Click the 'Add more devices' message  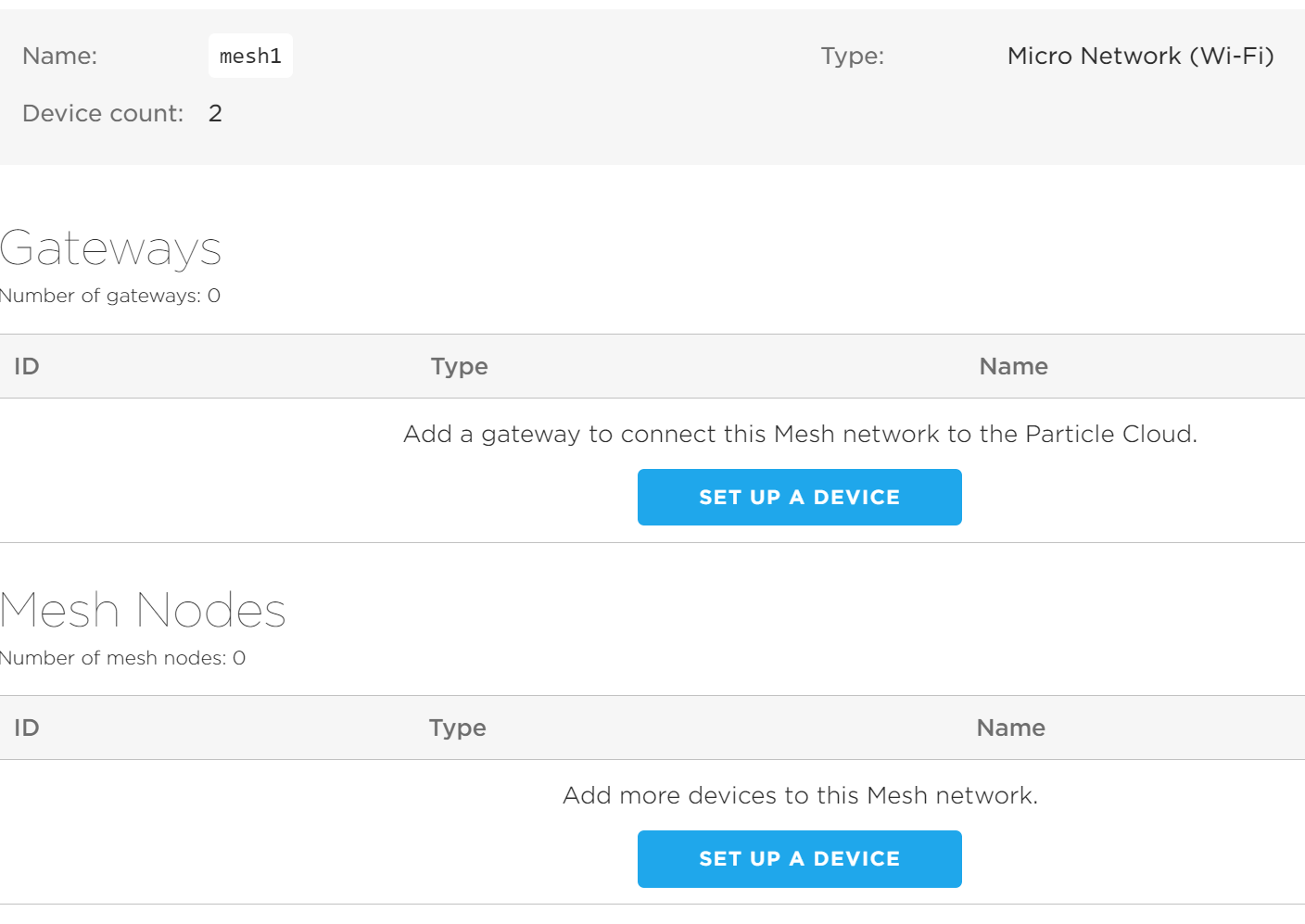(800, 796)
